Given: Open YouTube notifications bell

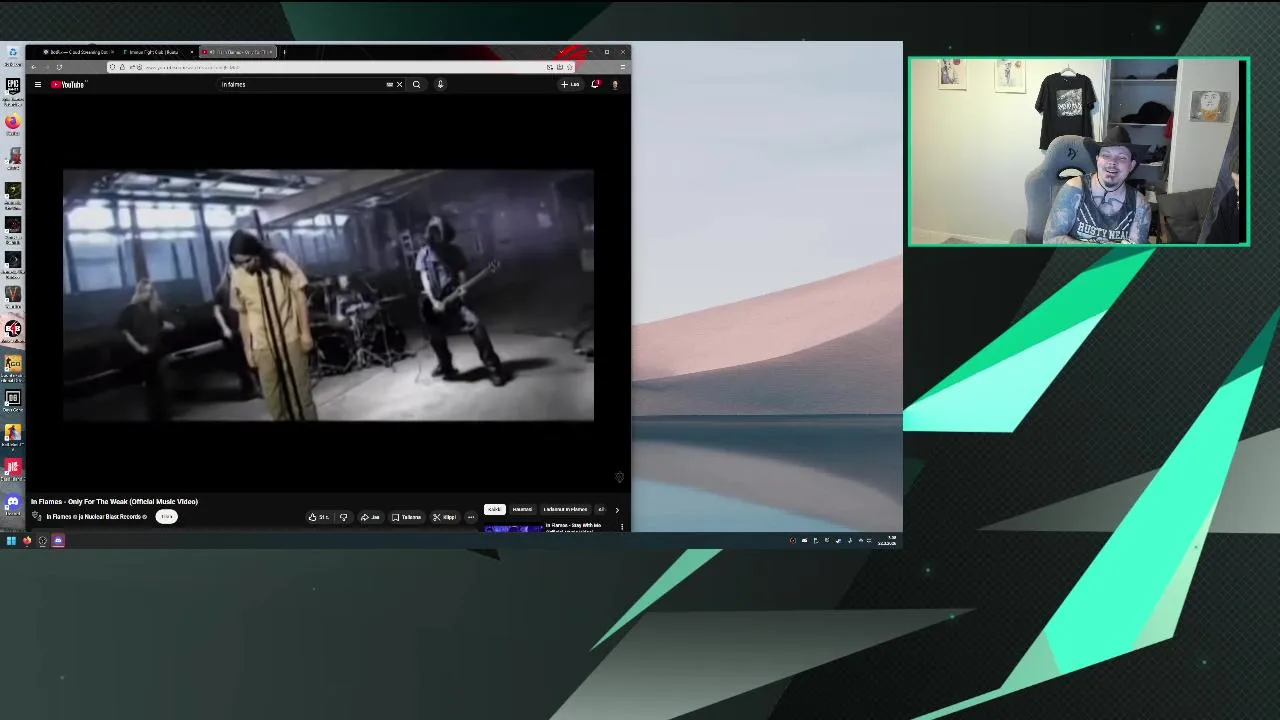Looking at the screenshot, I should point(595,84).
